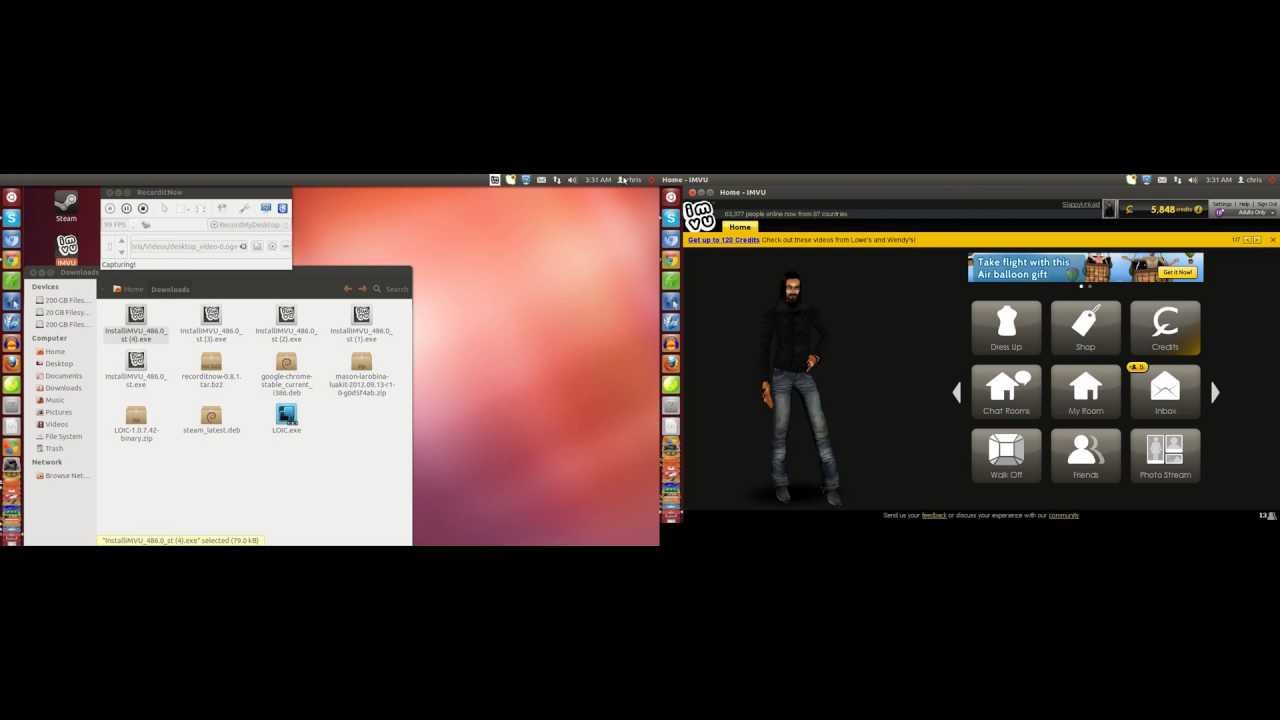
Task: Open the IMVU Help link
Action: pyautogui.click(x=1244, y=204)
